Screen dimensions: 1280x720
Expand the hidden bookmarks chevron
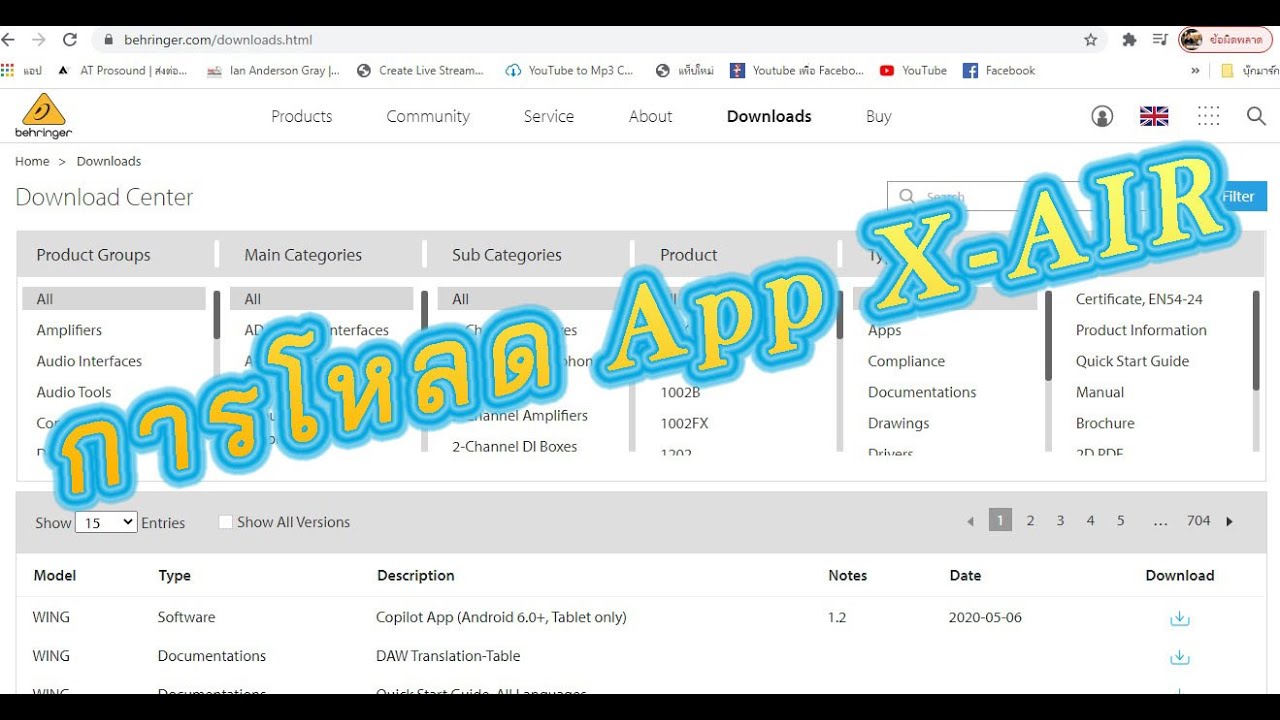1195,70
